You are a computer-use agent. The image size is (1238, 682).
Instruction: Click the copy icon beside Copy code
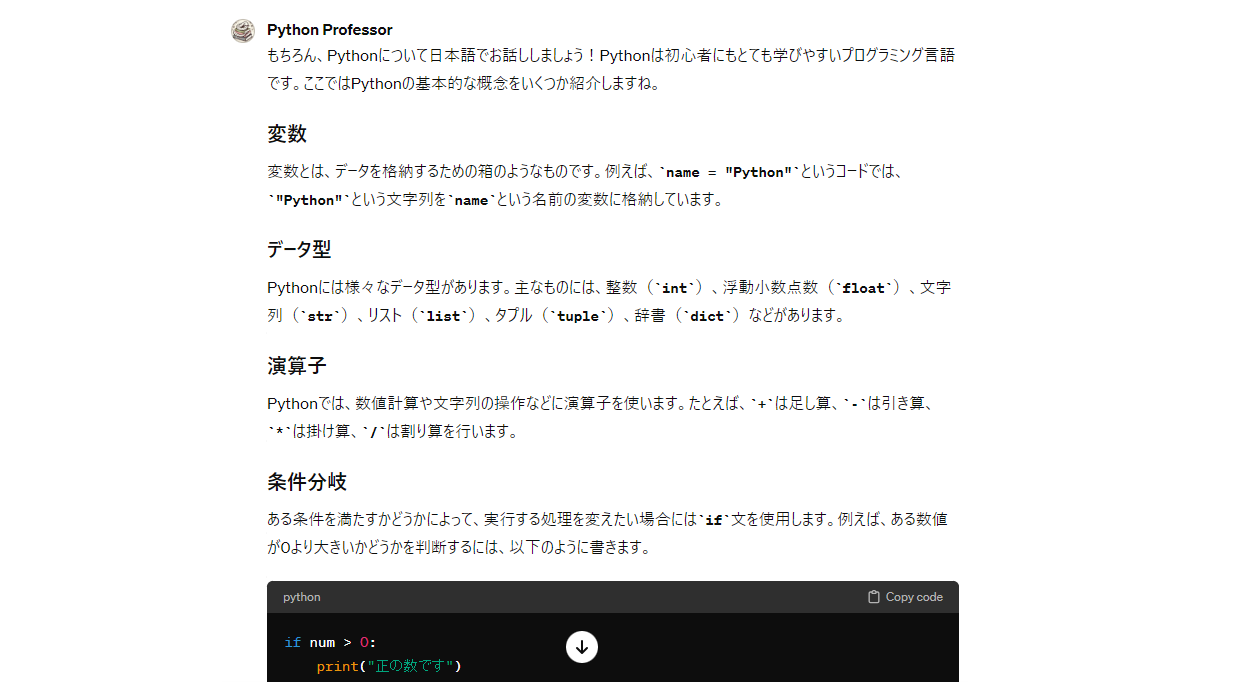click(x=872, y=596)
